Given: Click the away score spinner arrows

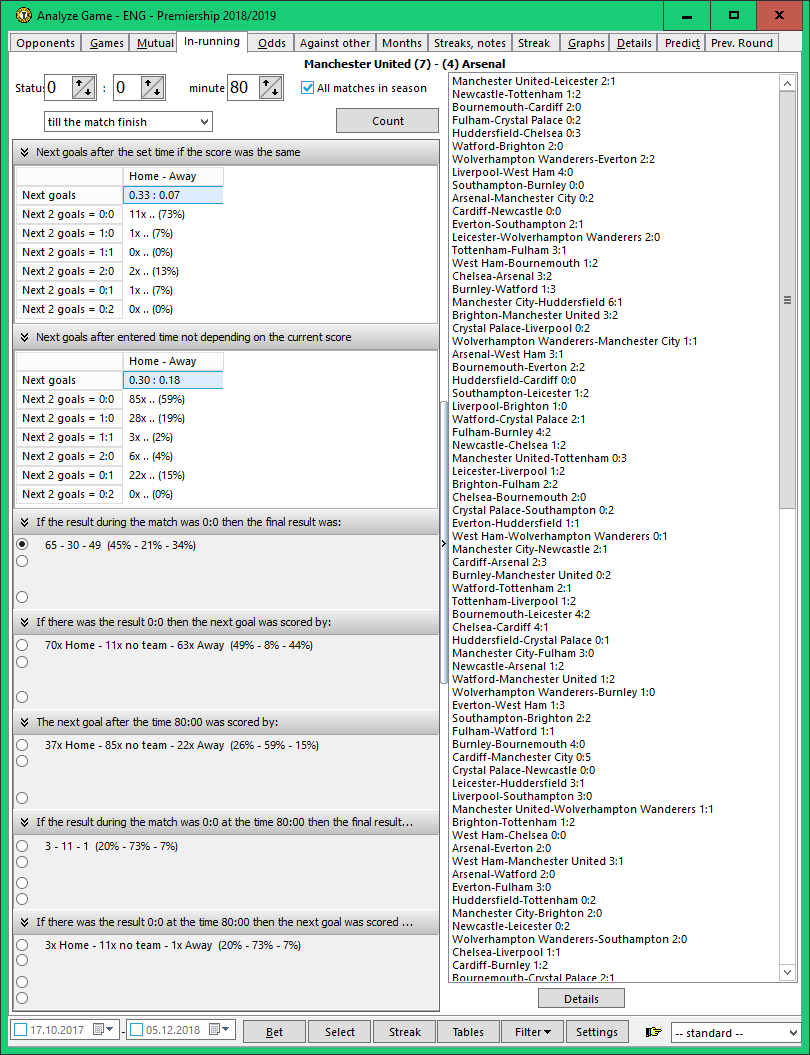Looking at the screenshot, I should (153, 88).
